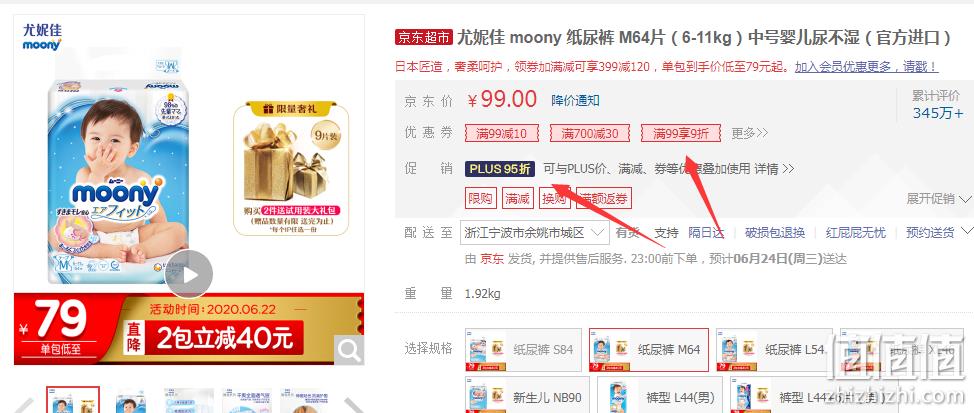Open the 加入会员优惠更多 membership link

tap(865, 66)
